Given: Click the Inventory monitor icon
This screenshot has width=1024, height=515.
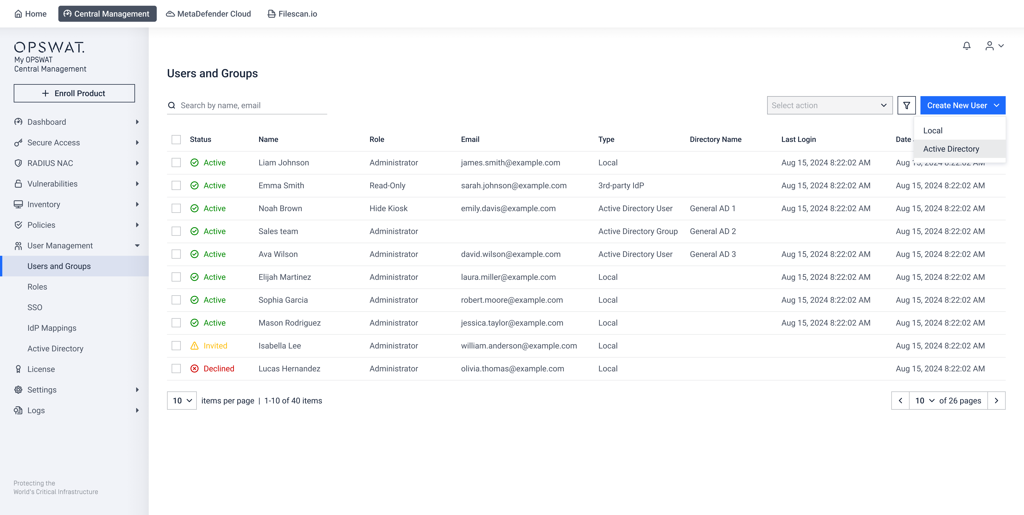Looking at the screenshot, I should [18, 204].
